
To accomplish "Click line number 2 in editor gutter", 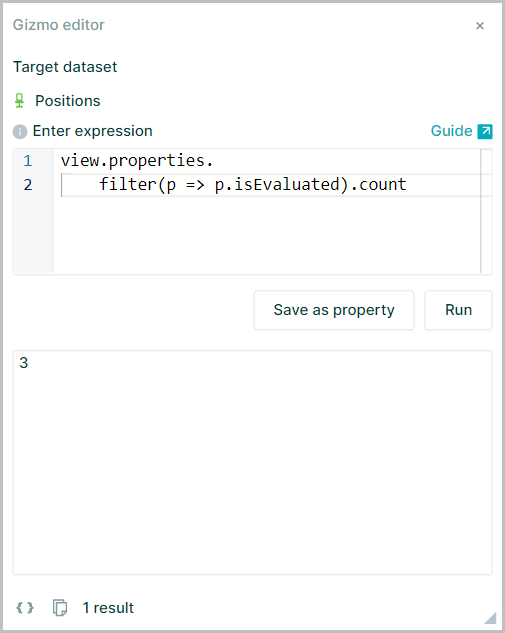I will 27,184.
